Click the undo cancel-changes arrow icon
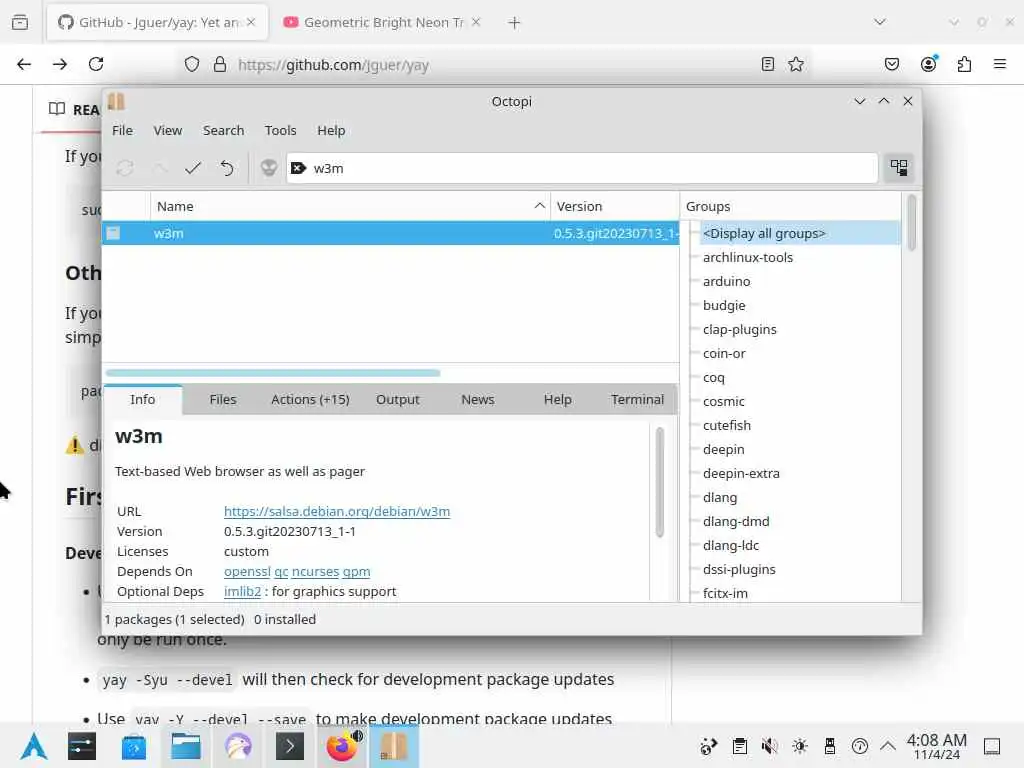1024x768 pixels. [x=227, y=168]
